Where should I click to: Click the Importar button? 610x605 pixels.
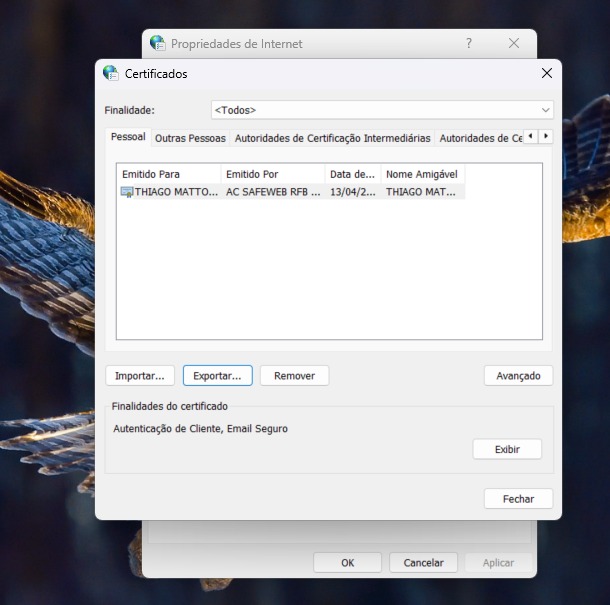(x=140, y=376)
